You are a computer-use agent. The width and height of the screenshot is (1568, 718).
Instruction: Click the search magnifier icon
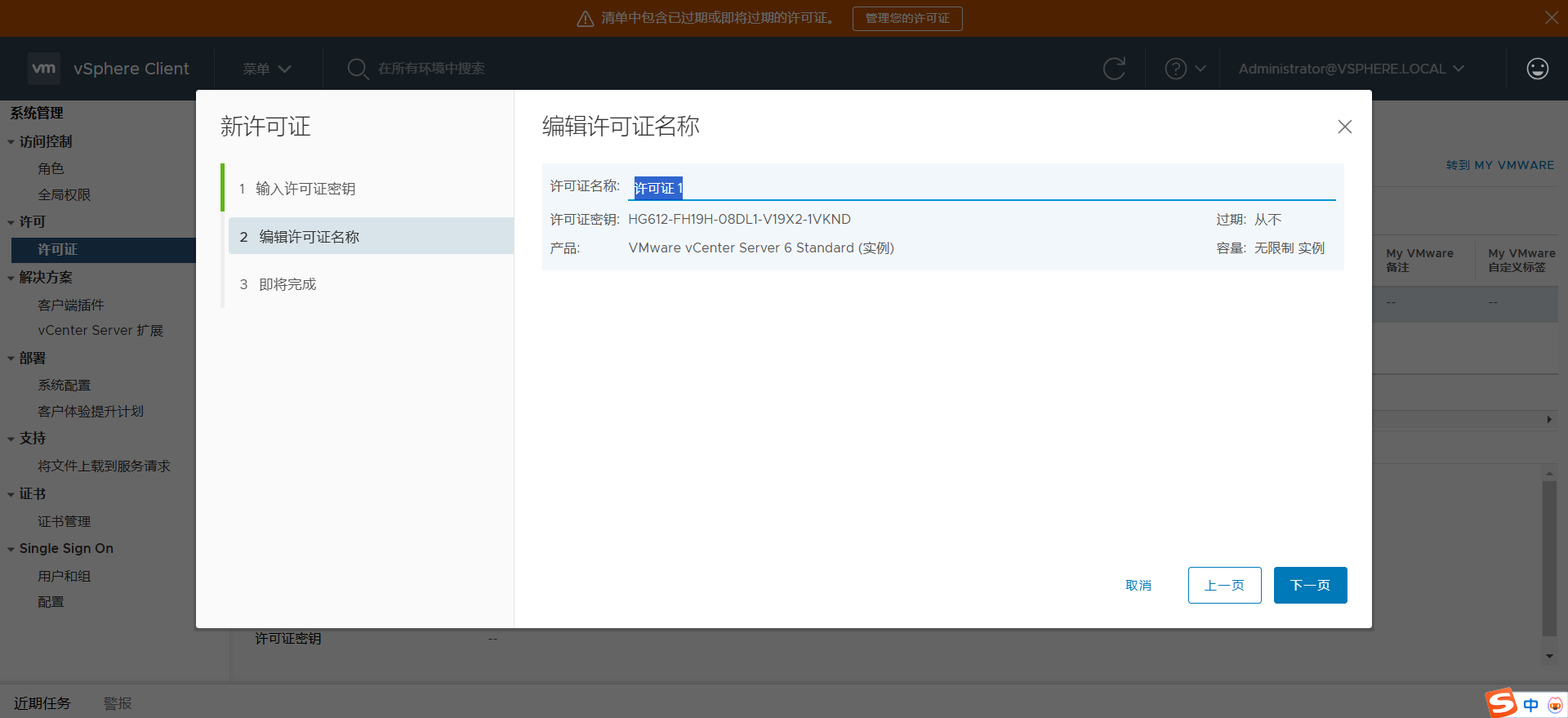[x=358, y=69]
